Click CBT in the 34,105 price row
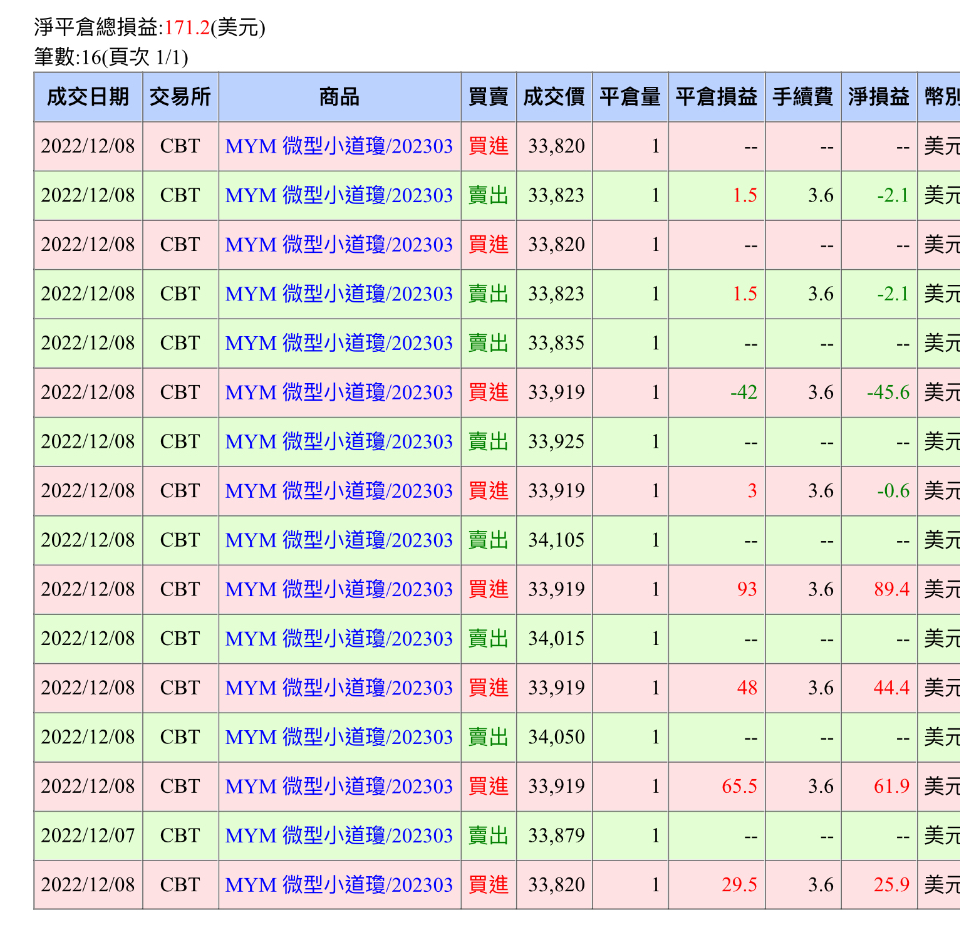The image size is (960, 928). click(180, 540)
